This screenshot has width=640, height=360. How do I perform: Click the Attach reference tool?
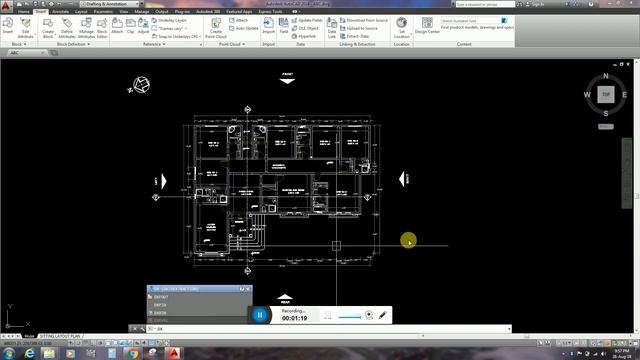(x=117, y=25)
